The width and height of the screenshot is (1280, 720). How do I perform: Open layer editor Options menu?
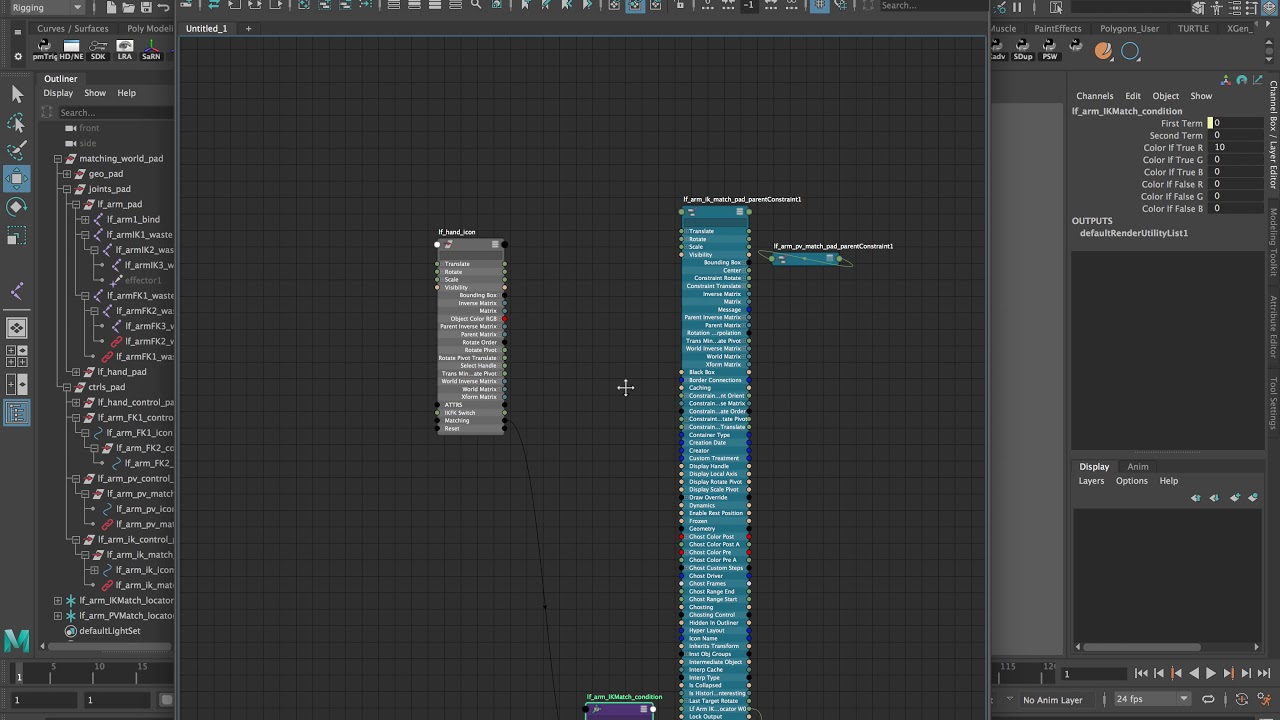pyautogui.click(x=1132, y=481)
